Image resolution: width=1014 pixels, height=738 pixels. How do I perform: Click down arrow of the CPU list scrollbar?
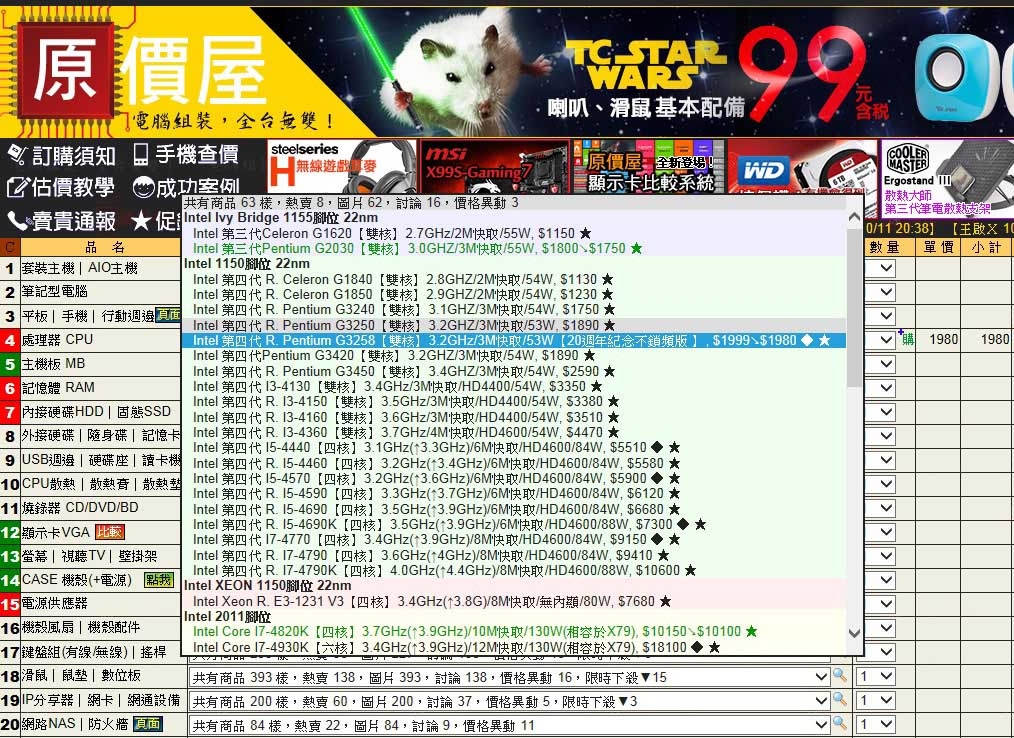[854, 633]
